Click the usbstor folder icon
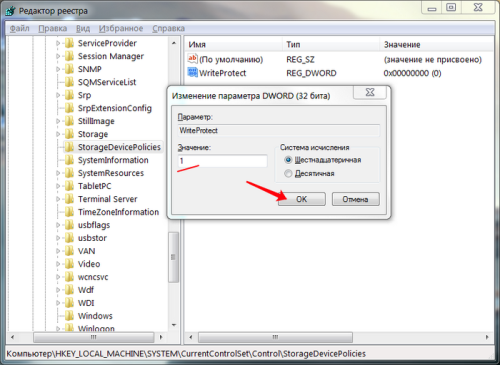Screen dimensions: 500x365 coord(69,238)
